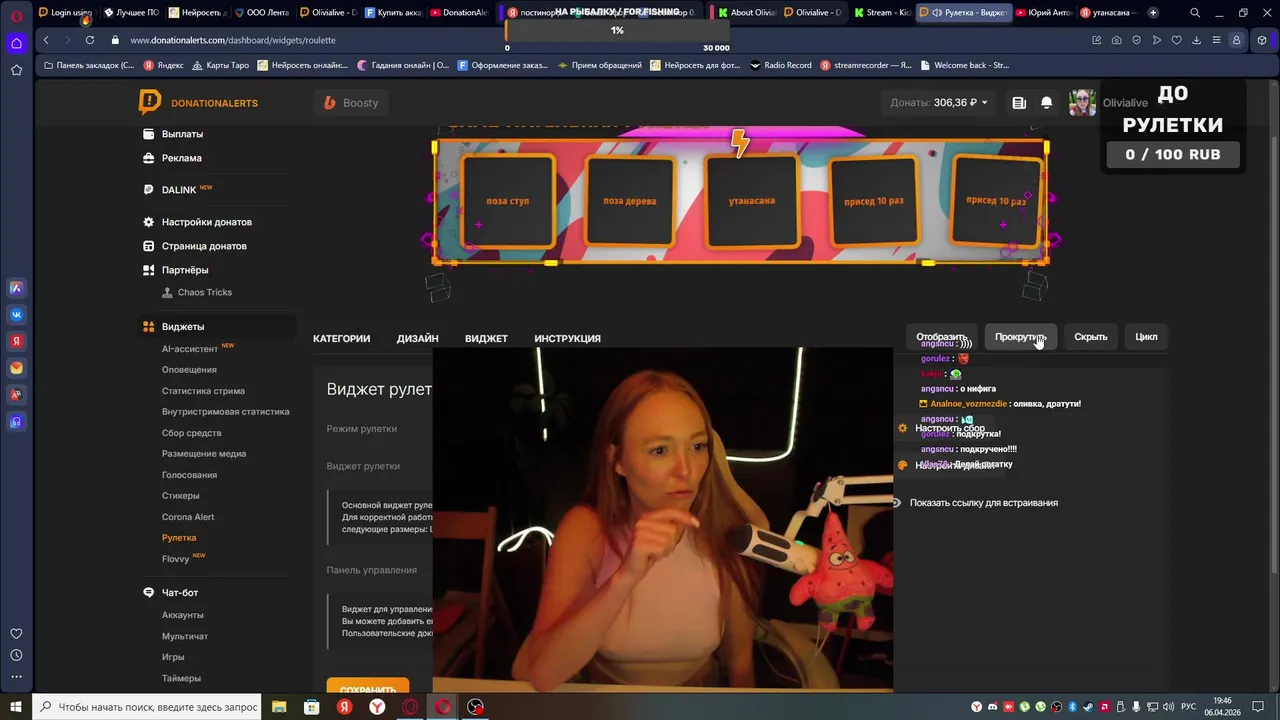
Task: Click the Скрыть roulette button
Action: (x=1090, y=337)
